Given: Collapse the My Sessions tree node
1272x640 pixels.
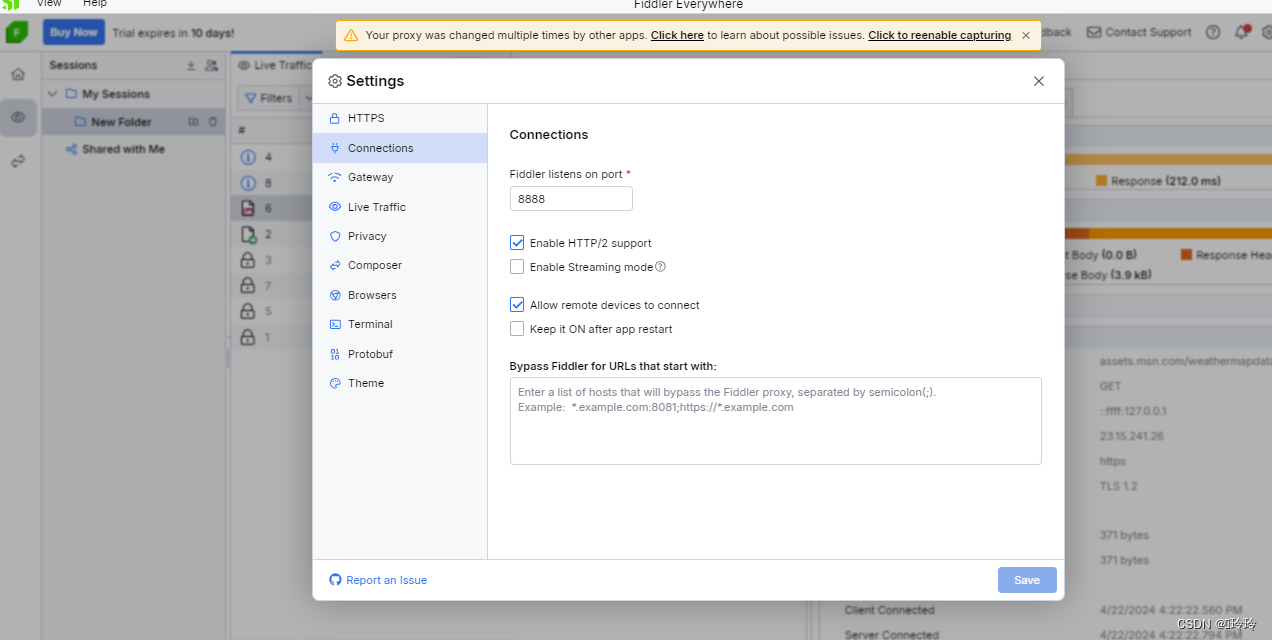Looking at the screenshot, I should [53, 94].
